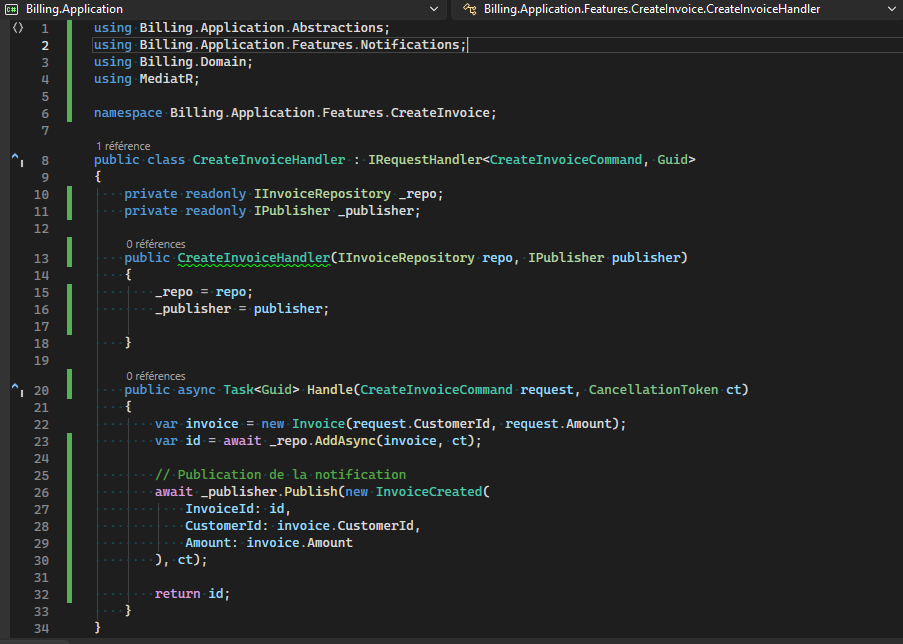The width and height of the screenshot is (903, 644).
Task: Click MediatR in the using directive
Action: [x=168, y=79]
